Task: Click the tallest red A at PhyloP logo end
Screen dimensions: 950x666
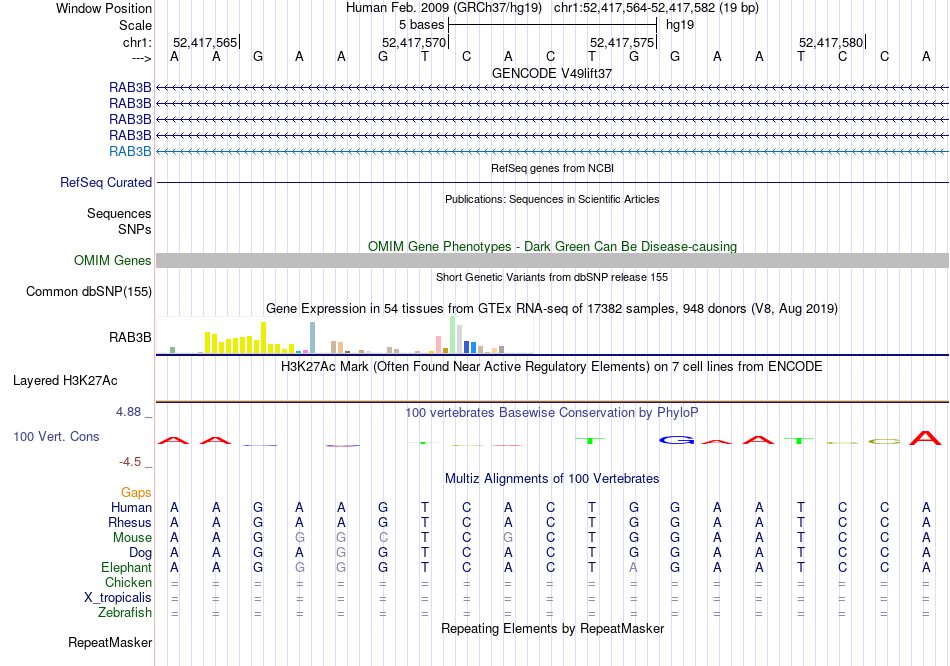Action: click(926, 438)
